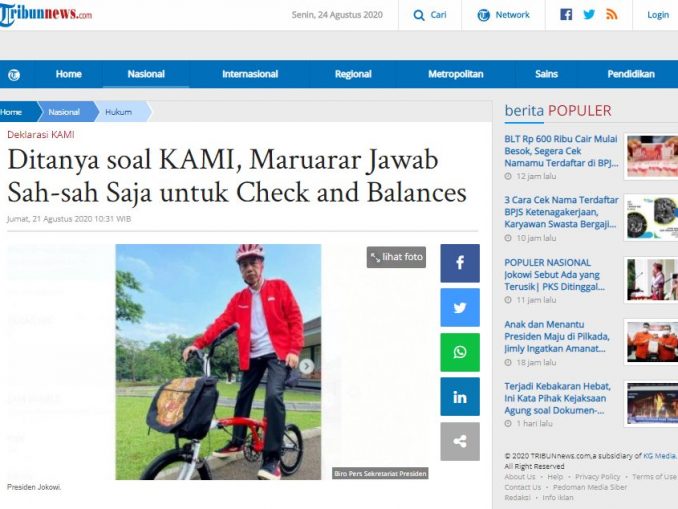The height and width of the screenshot is (509, 678).
Task: Open the gray general share icon
Action: coord(460,442)
